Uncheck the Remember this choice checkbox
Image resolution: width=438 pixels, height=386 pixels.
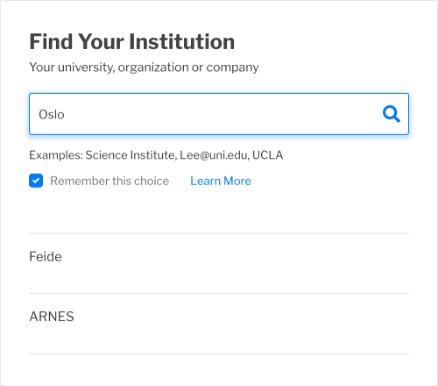point(36,181)
